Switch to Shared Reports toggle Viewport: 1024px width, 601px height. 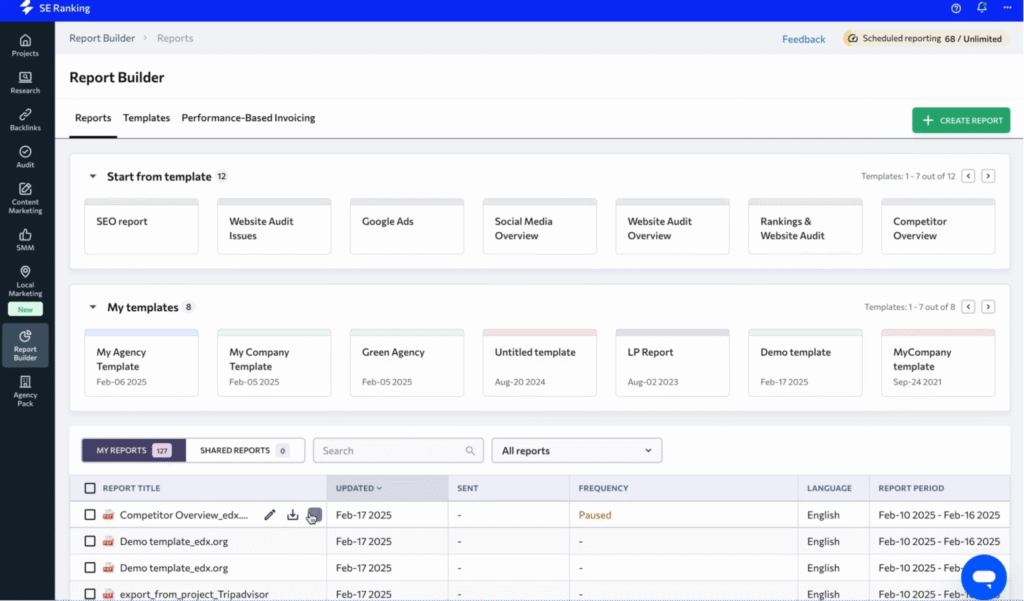(245, 451)
